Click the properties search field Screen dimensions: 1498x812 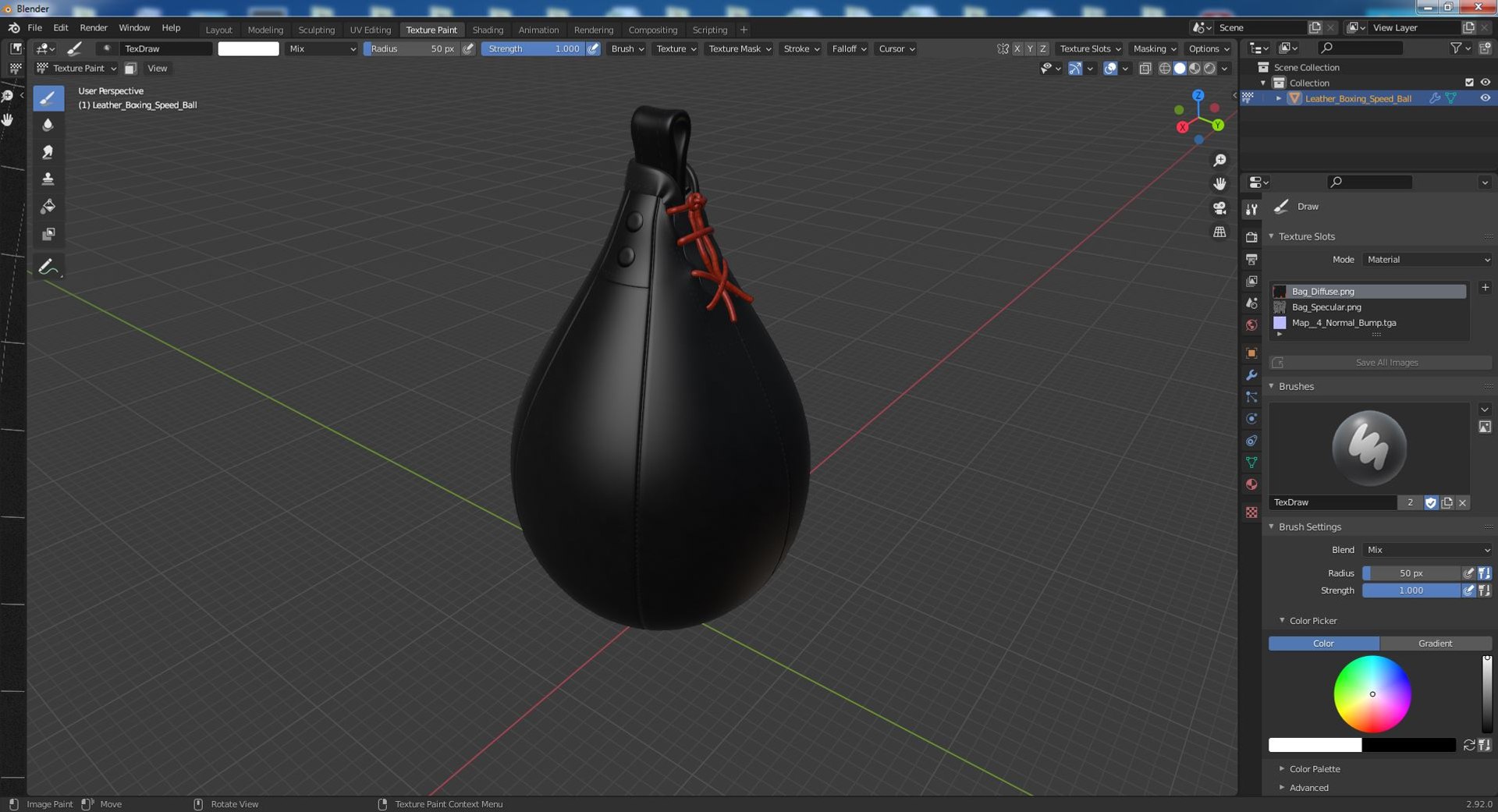coord(1371,183)
